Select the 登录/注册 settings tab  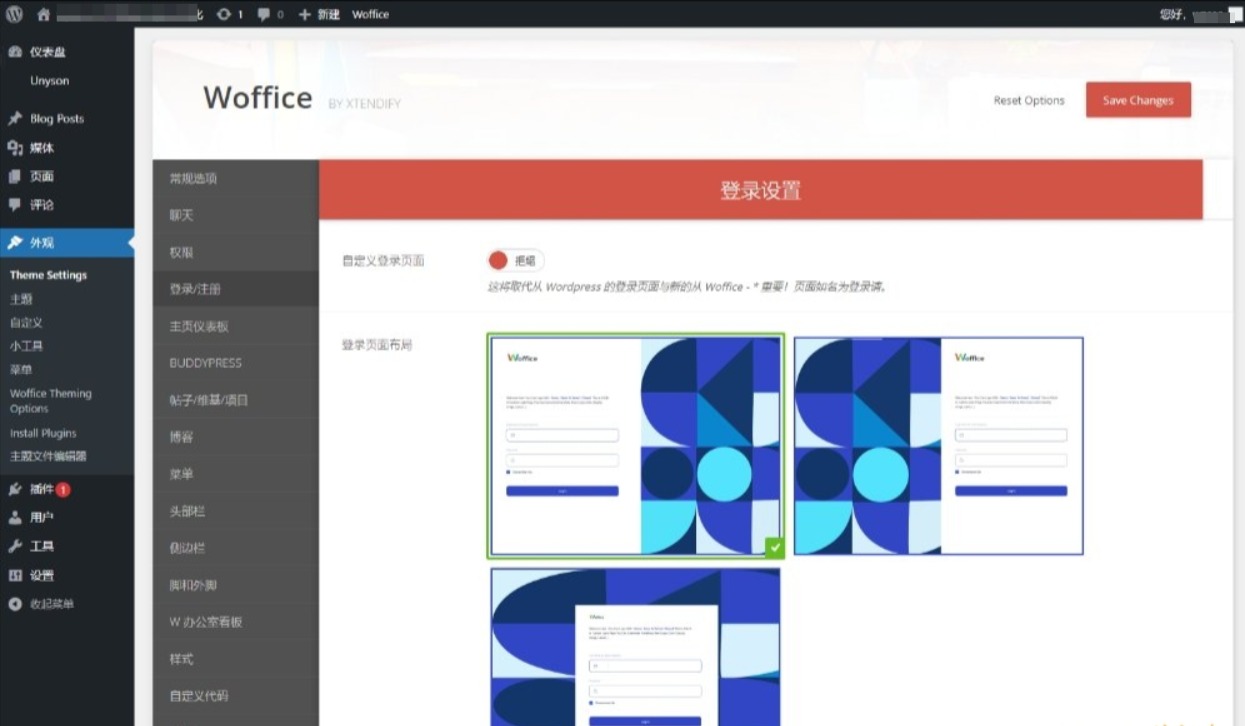(x=236, y=289)
